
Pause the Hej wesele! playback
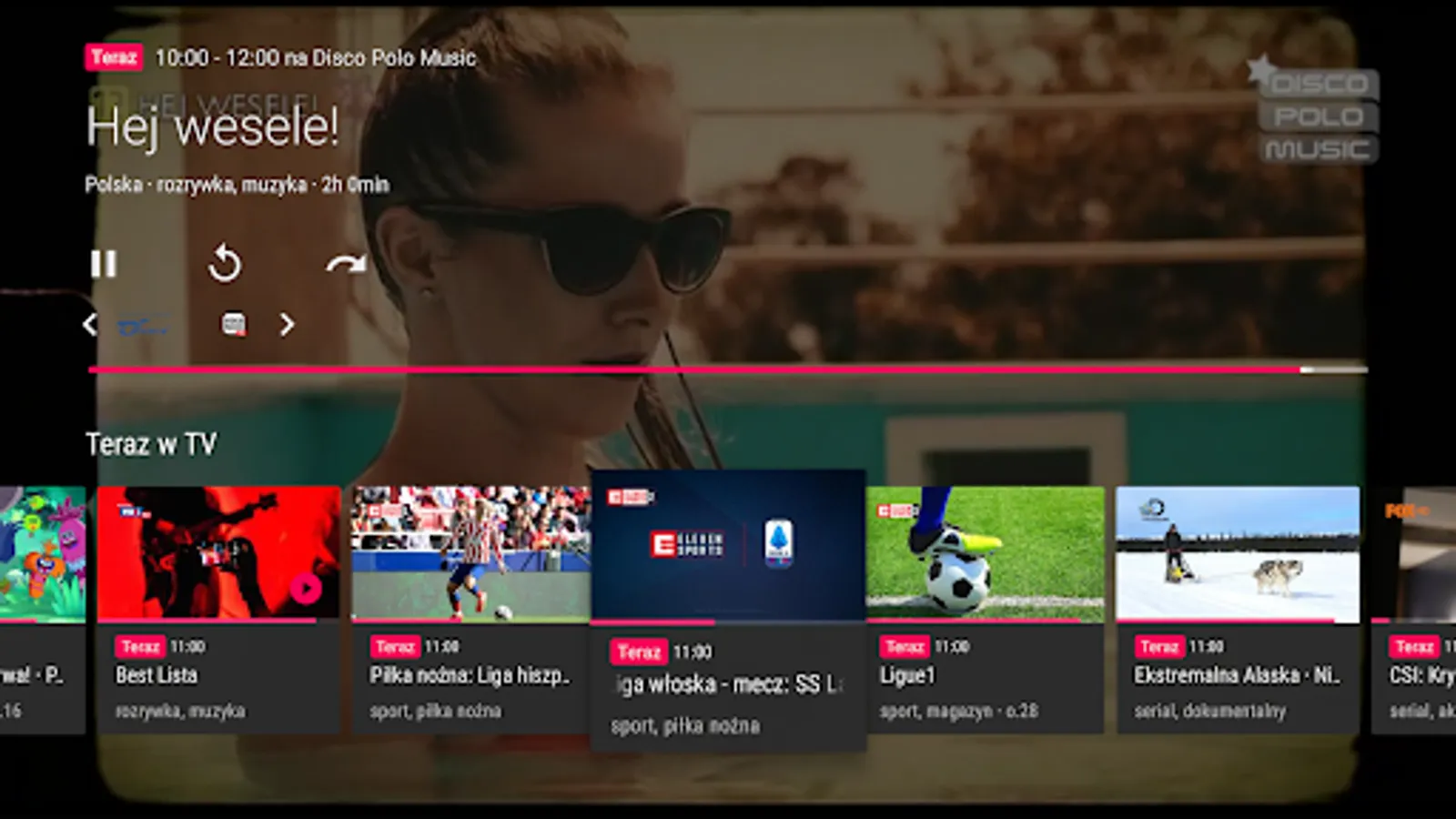pyautogui.click(x=104, y=264)
